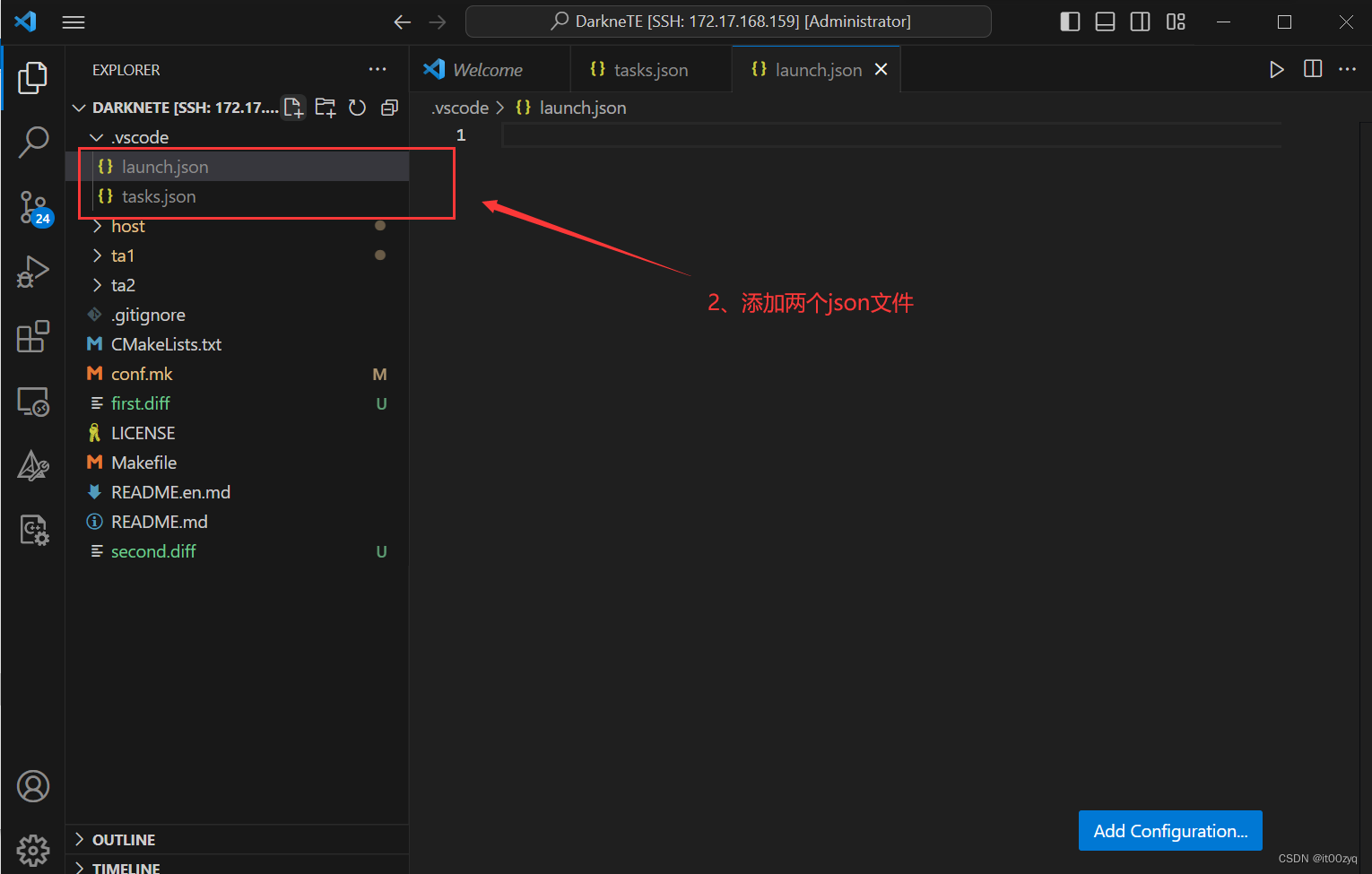Open the conf.mk file
This screenshot has height=874, width=1372.
tap(238, 374)
